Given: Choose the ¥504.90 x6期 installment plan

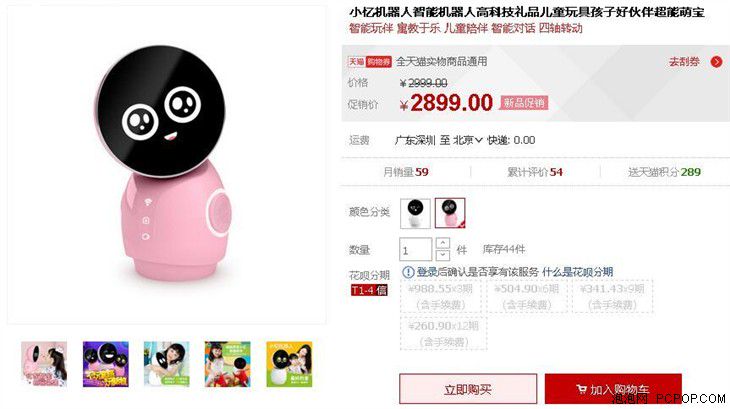Looking at the screenshot, I should 527,296.
